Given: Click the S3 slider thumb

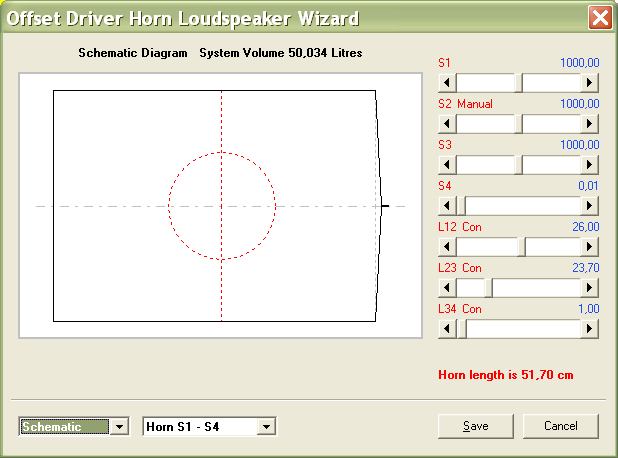Looking at the screenshot, I should [x=519, y=165].
